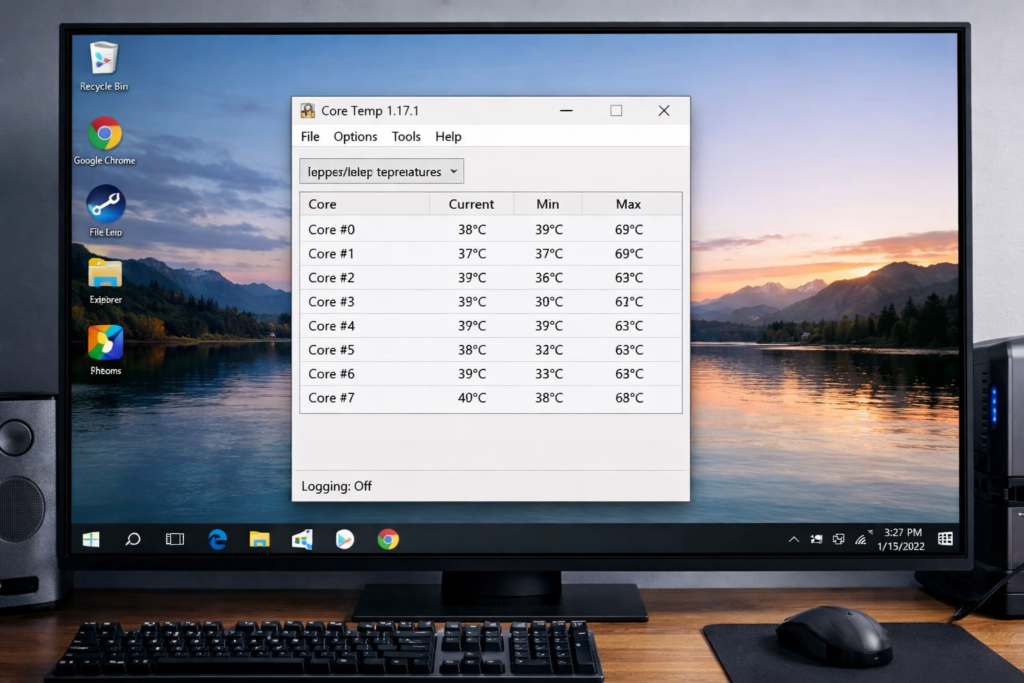
Task: Open the File menu
Action: coord(310,136)
